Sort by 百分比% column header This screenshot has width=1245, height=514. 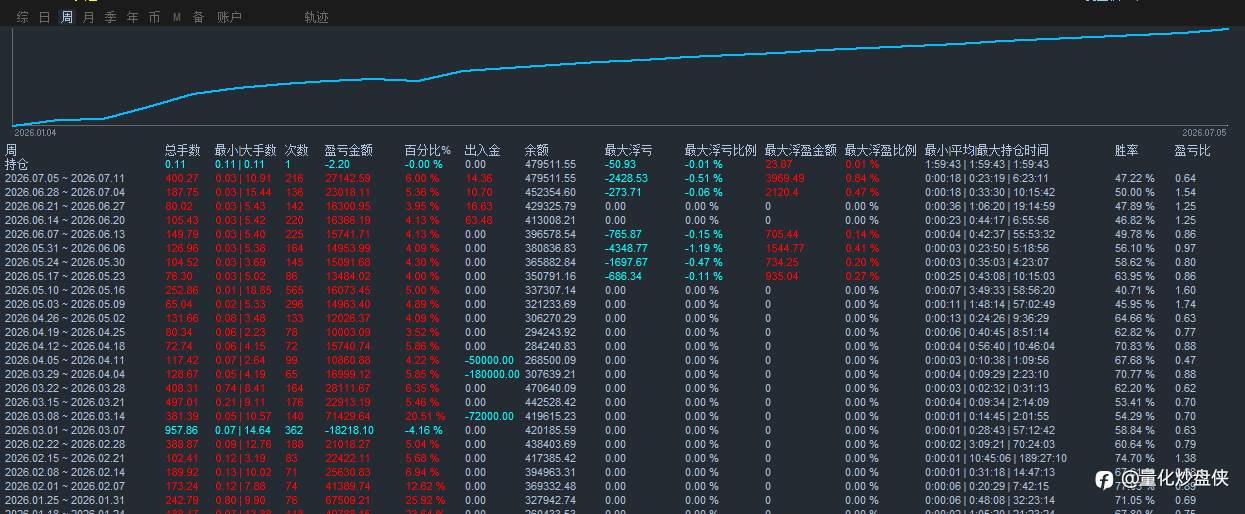428,150
